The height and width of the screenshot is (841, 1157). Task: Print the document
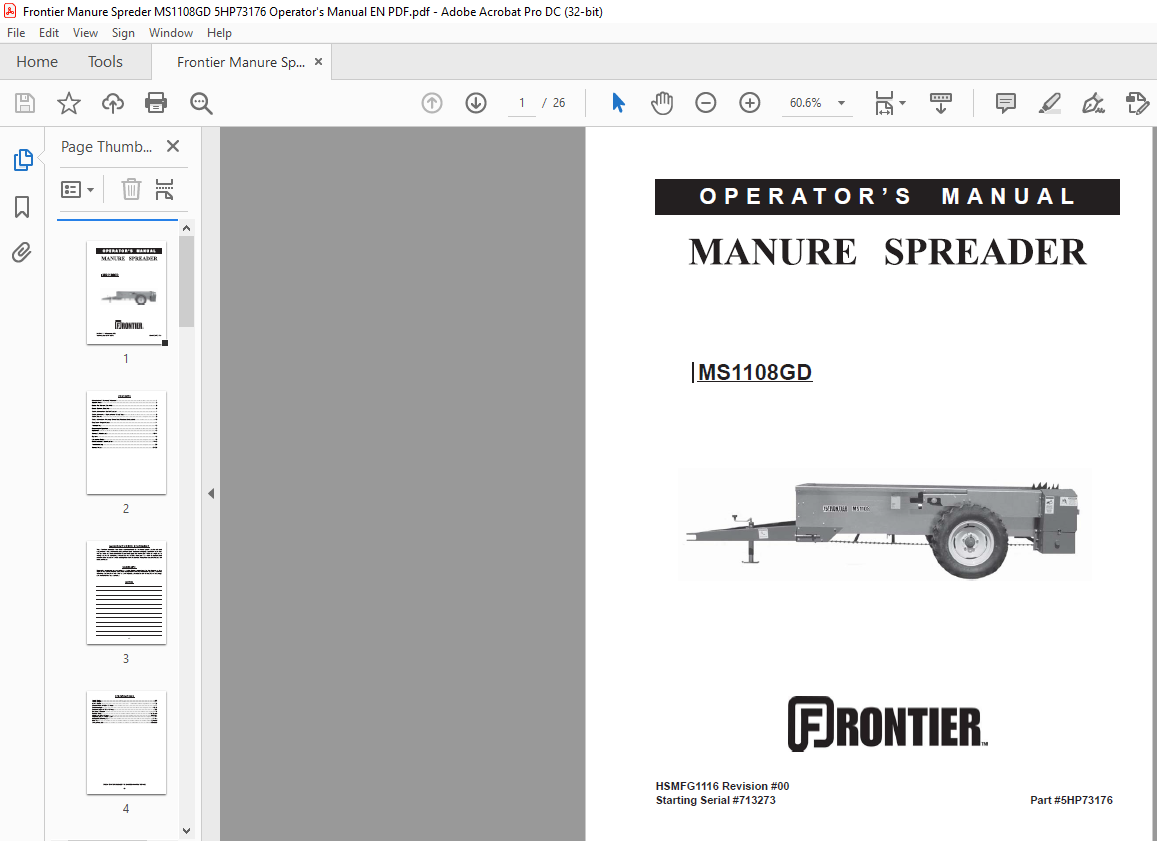tap(156, 103)
